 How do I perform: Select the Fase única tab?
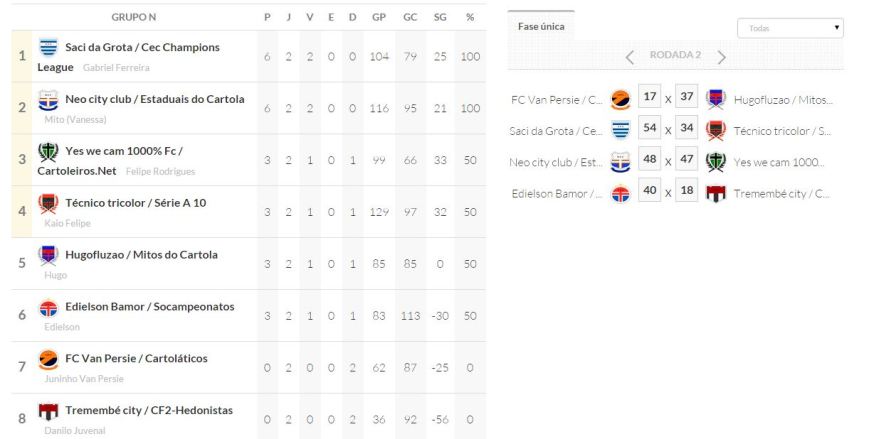541,27
